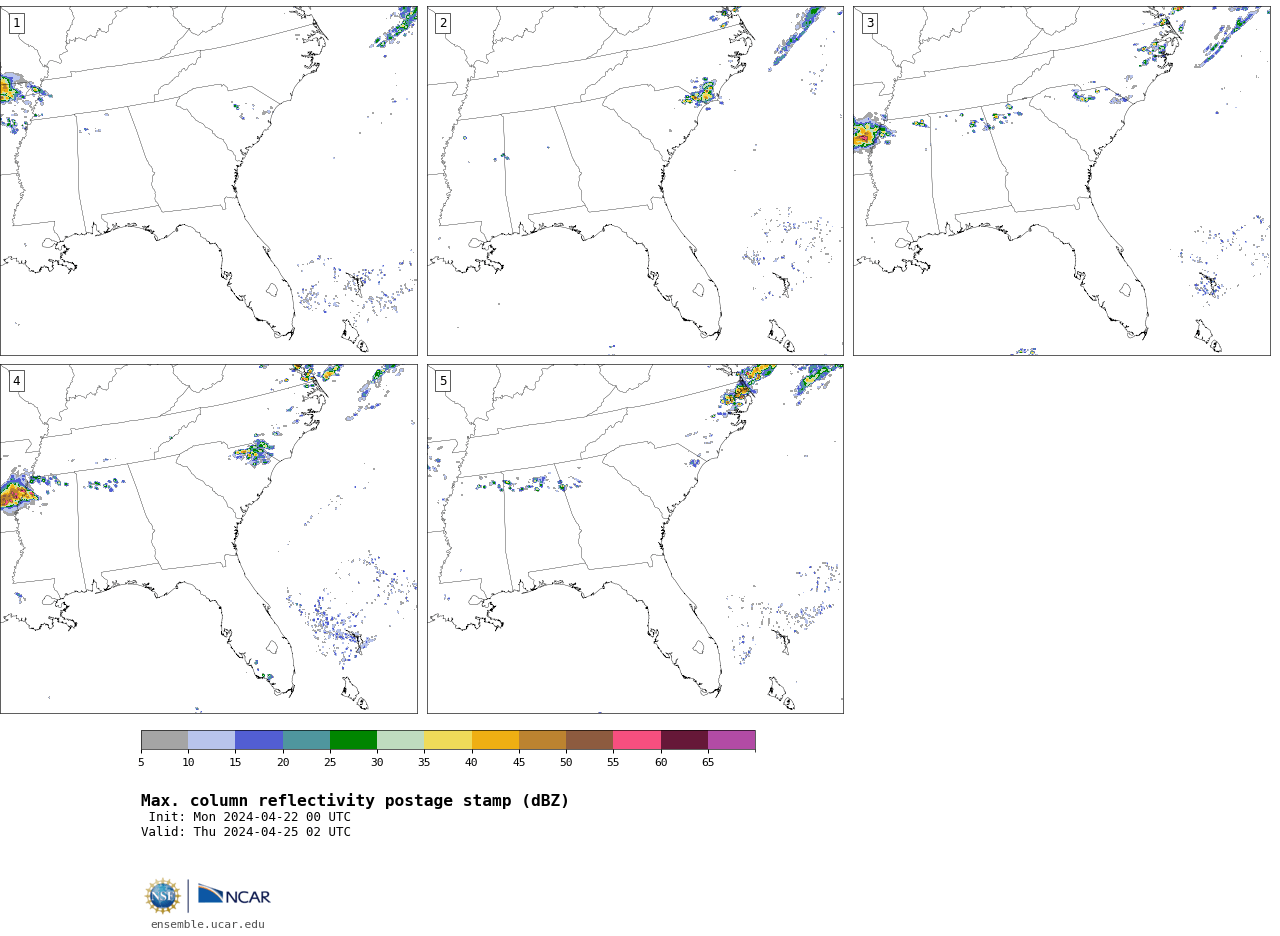Click the light blue 10-15 dBZ swatch
Screen dimensions: 1280x936
[x=212, y=740]
